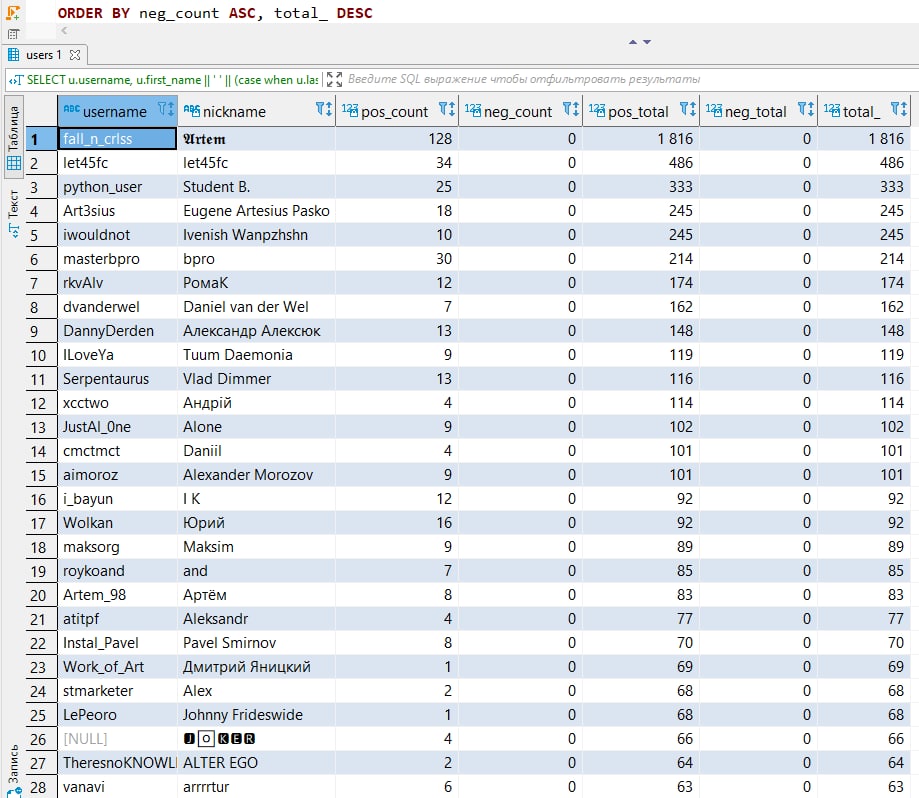
Task: Select the masterbpro username cell
Action: pos(117,259)
